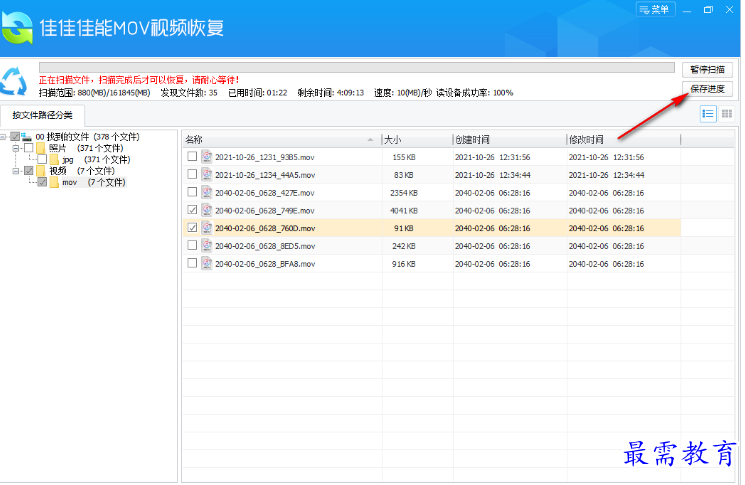Click the 保存进度 button
This screenshot has height=485, width=745.
click(709, 89)
